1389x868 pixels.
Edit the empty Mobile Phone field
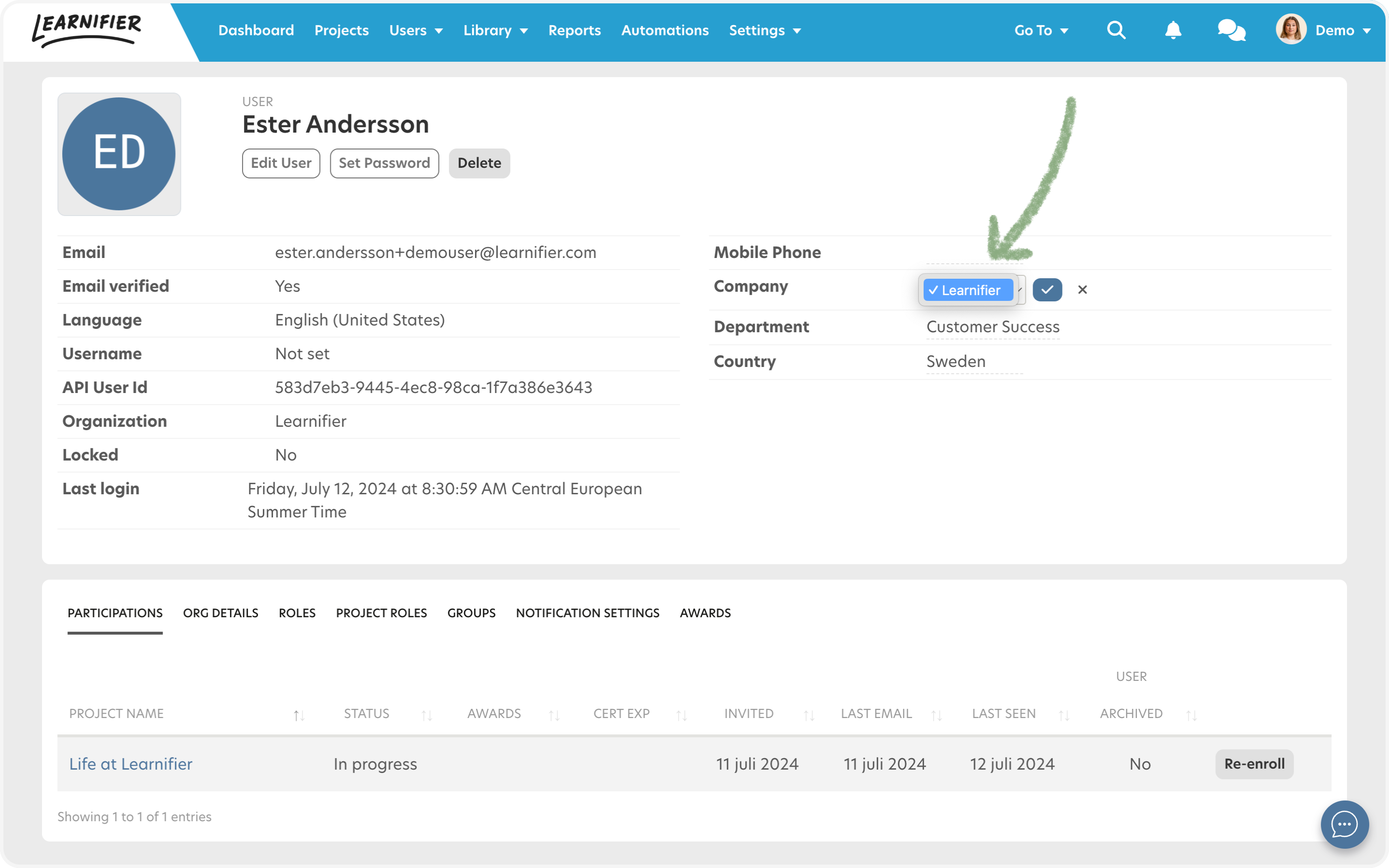click(x=974, y=253)
